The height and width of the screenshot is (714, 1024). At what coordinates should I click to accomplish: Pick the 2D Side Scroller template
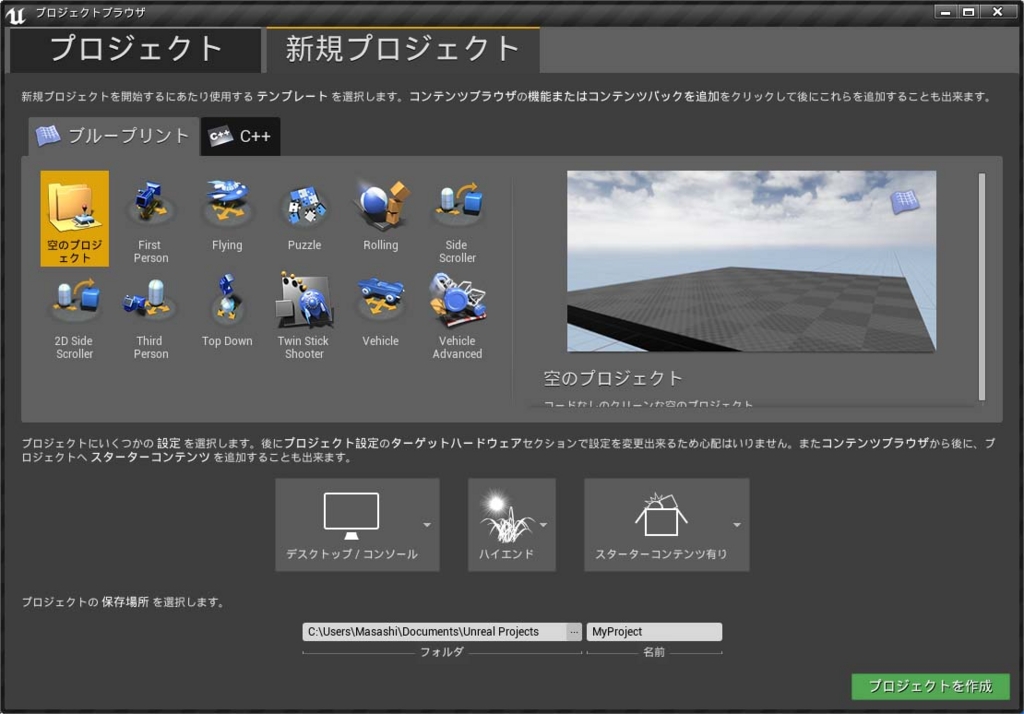(x=74, y=315)
